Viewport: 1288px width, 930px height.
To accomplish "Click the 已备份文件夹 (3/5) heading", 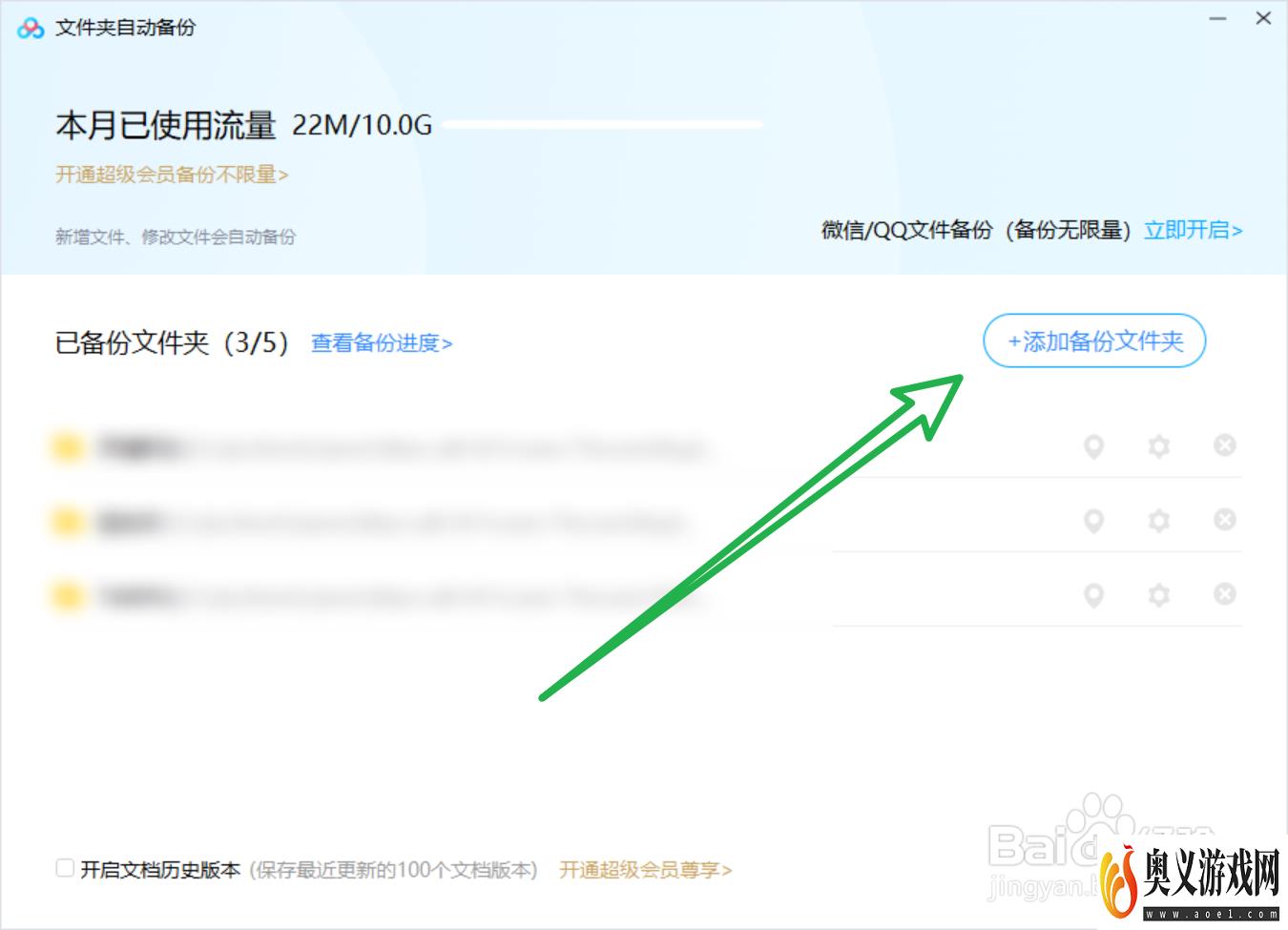I will (x=172, y=342).
